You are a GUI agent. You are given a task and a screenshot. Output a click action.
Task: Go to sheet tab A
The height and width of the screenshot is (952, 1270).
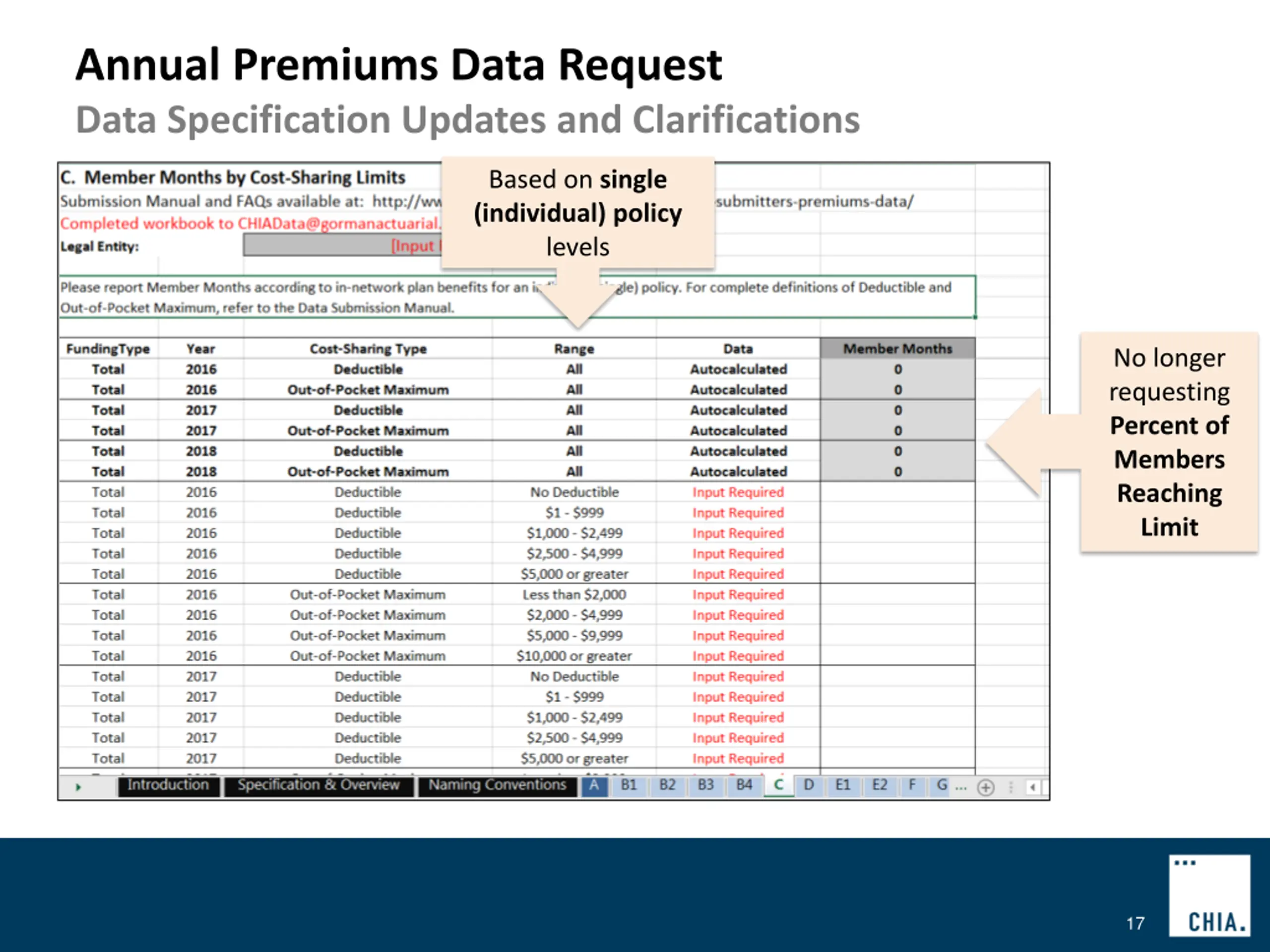tap(594, 785)
